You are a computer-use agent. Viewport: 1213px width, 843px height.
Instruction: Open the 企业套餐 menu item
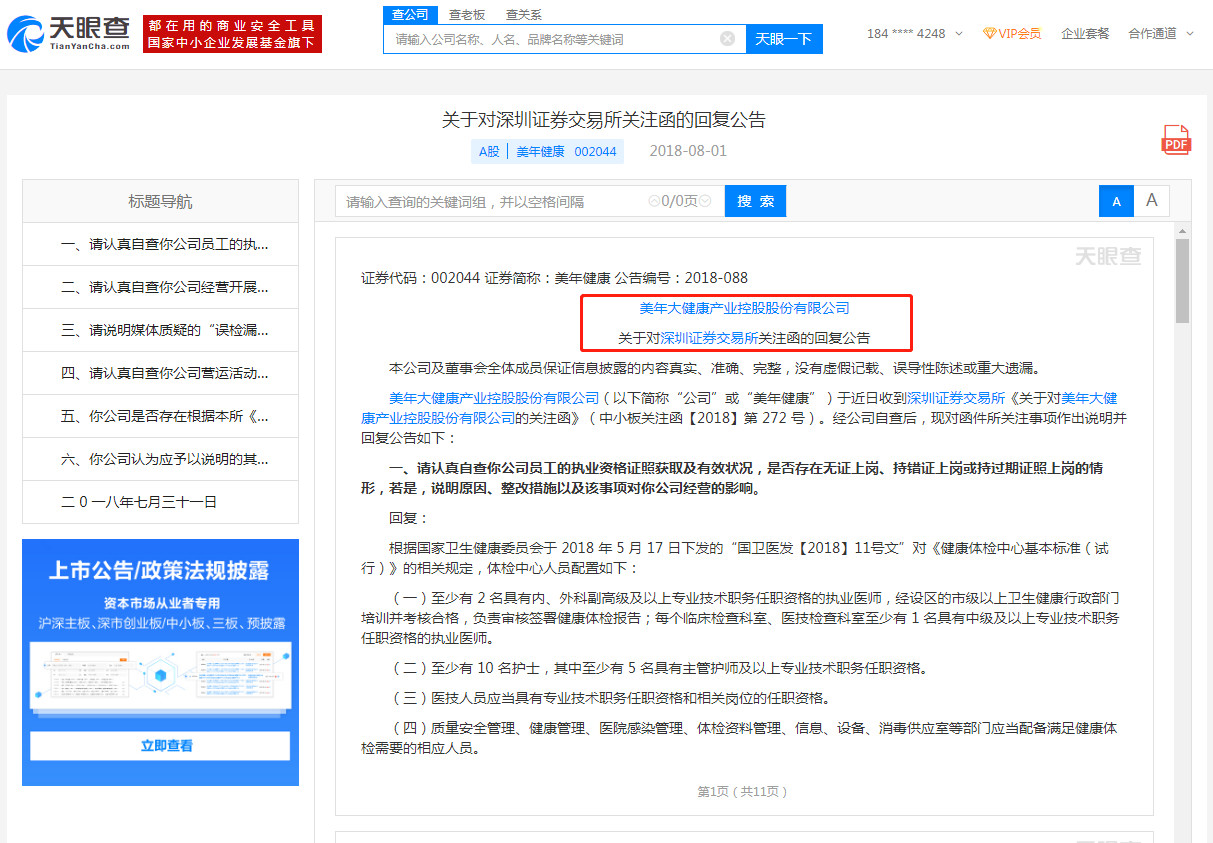click(x=1085, y=34)
